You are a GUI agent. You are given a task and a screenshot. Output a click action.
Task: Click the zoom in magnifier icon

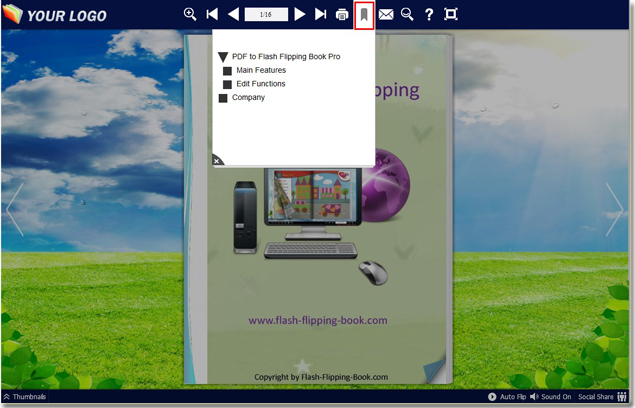tap(190, 14)
